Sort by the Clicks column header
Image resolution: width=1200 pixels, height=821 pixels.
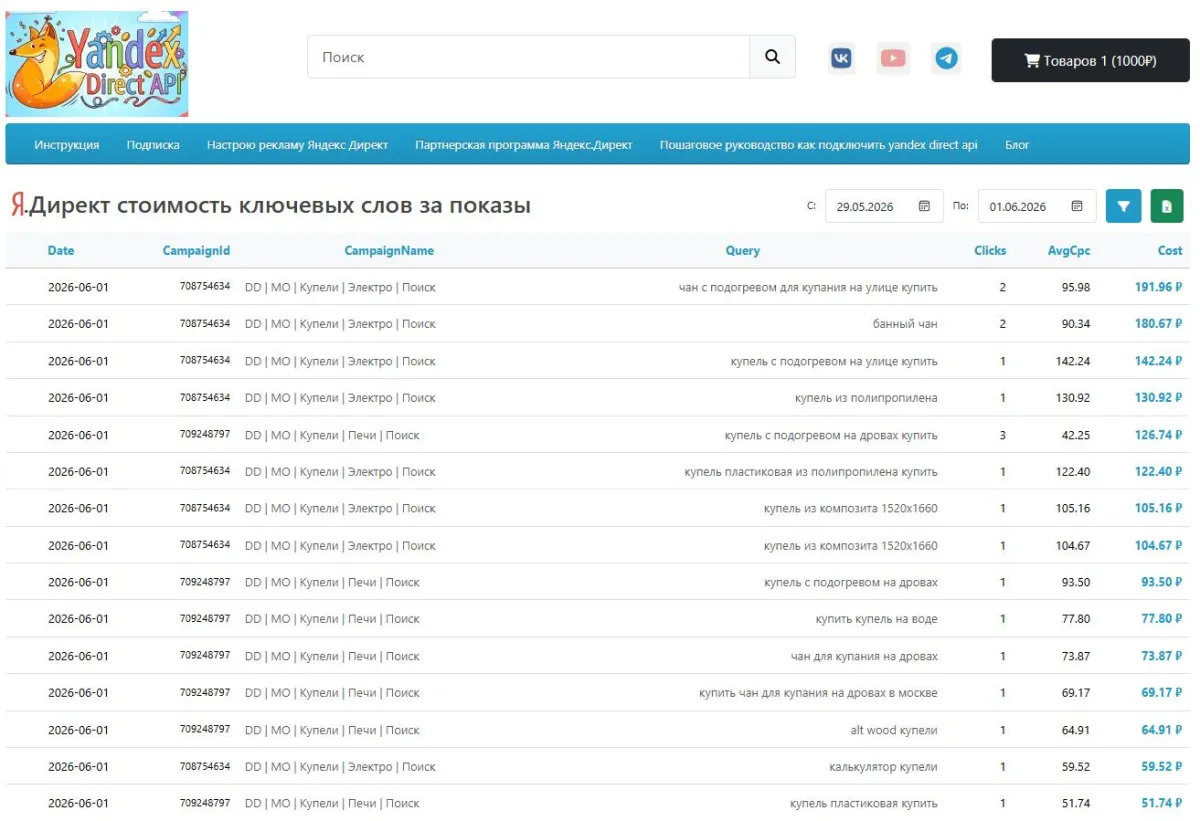pyautogui.click(x=990, y=250)
